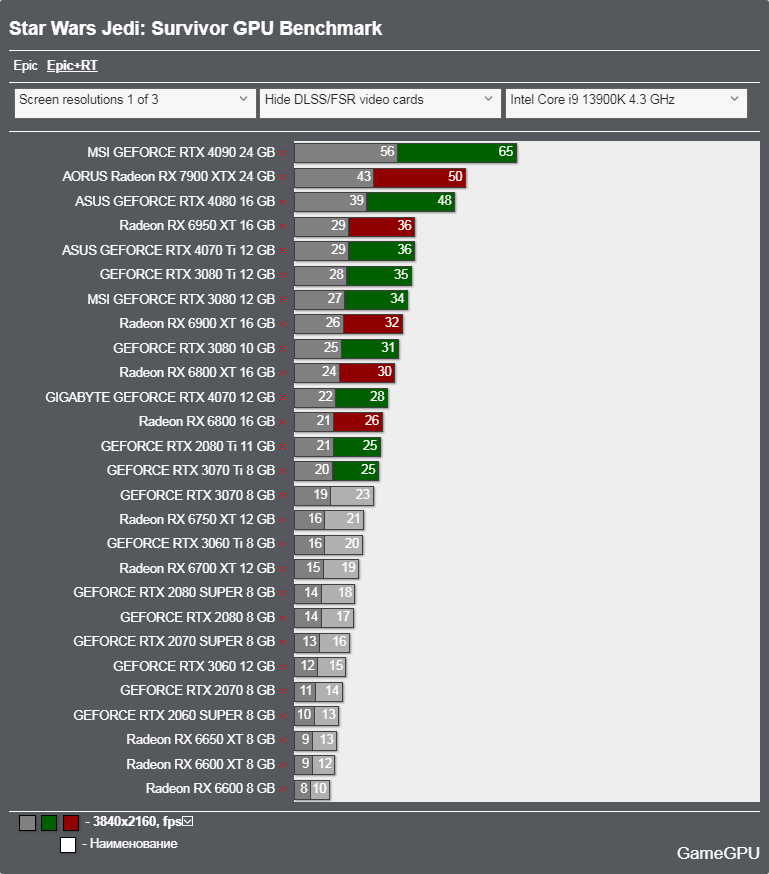Remove GEFORCE RTX 3060 Ti 8 GB via red X

[283, 545]
